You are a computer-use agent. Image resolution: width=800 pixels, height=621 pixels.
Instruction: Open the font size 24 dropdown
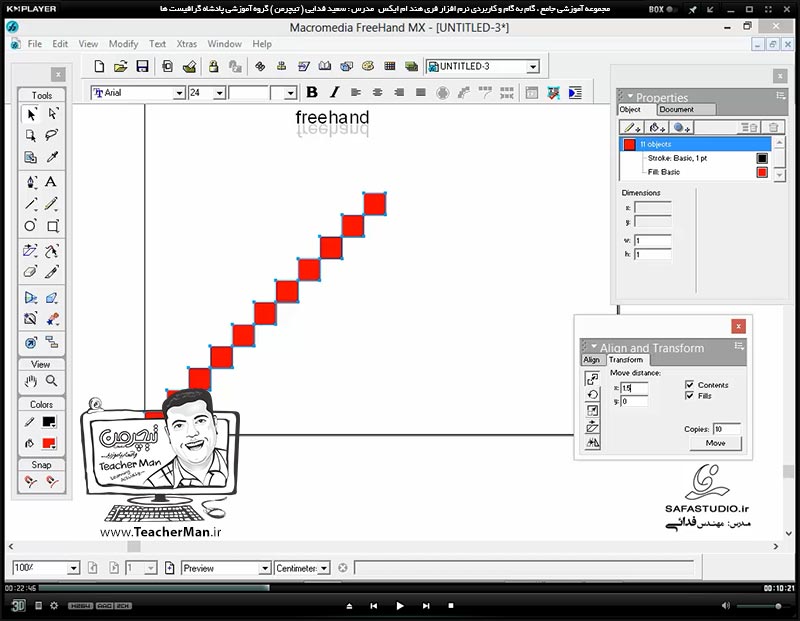219,93
